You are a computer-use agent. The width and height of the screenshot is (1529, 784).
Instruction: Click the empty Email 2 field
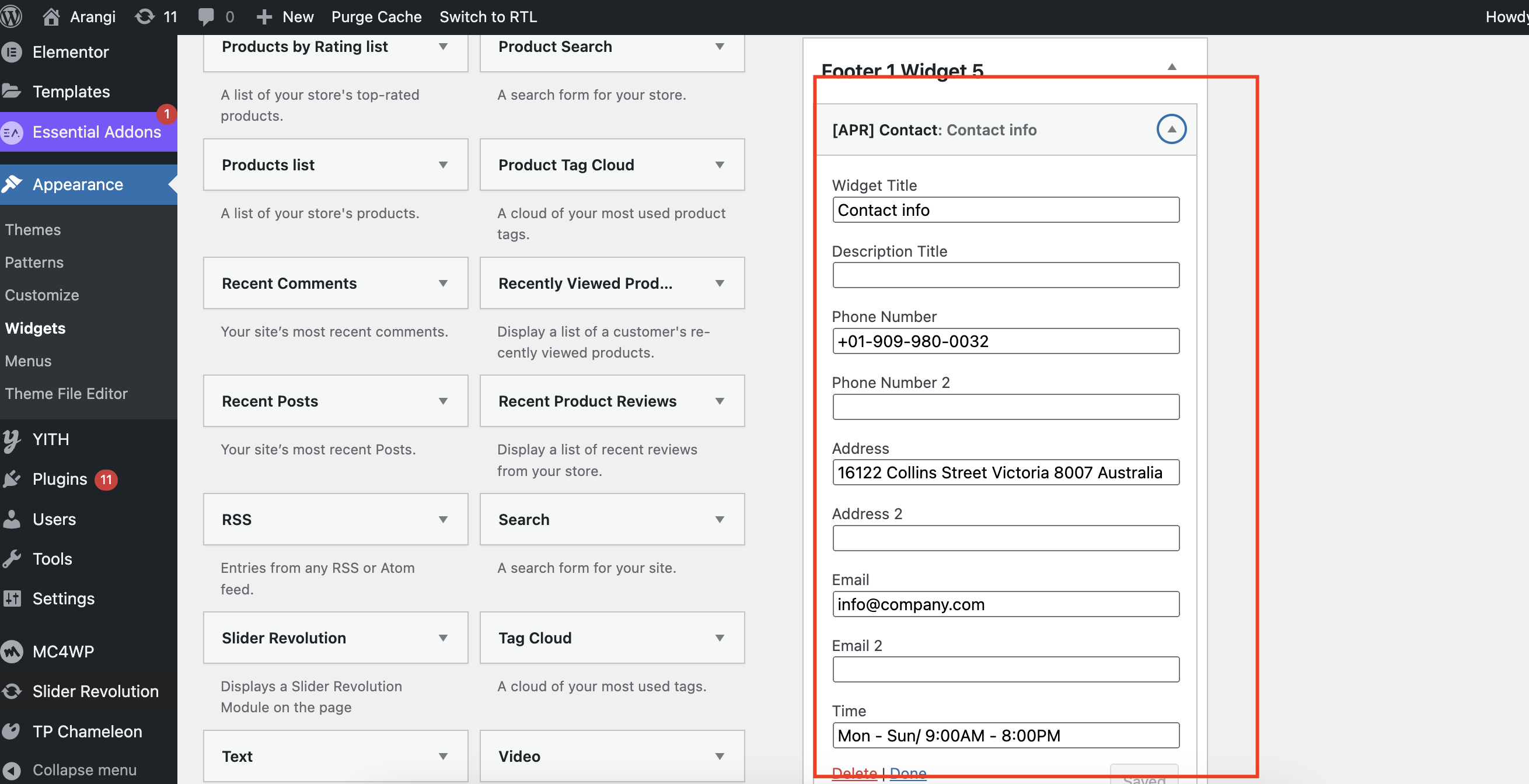point(1006,670)
